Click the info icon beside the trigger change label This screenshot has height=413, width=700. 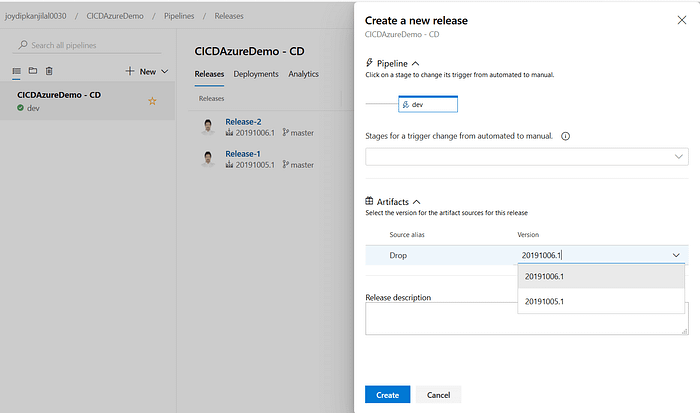pyautogui.click(x=566, y=136)
